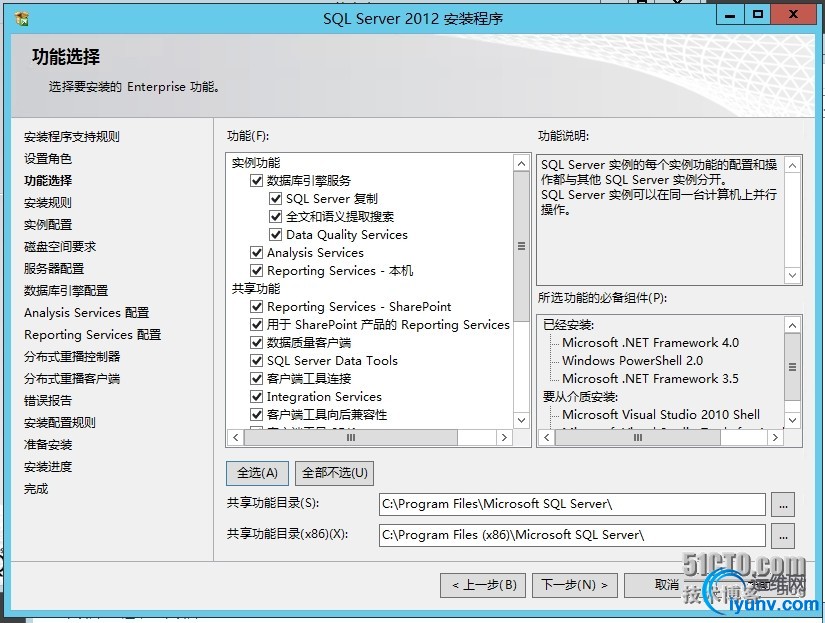Maximize the SQL Server 2012 setup window
Viewport: 825px width, 623px height.
click(x=758, y=15)
